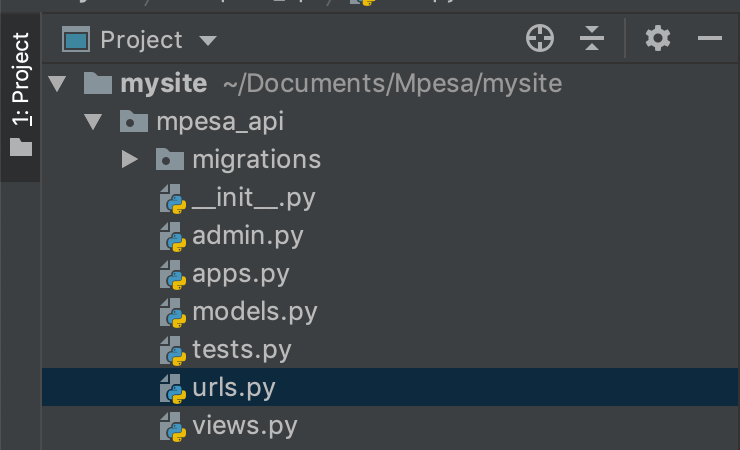
Task: Select the __init__.py file name
Action: 254,198
